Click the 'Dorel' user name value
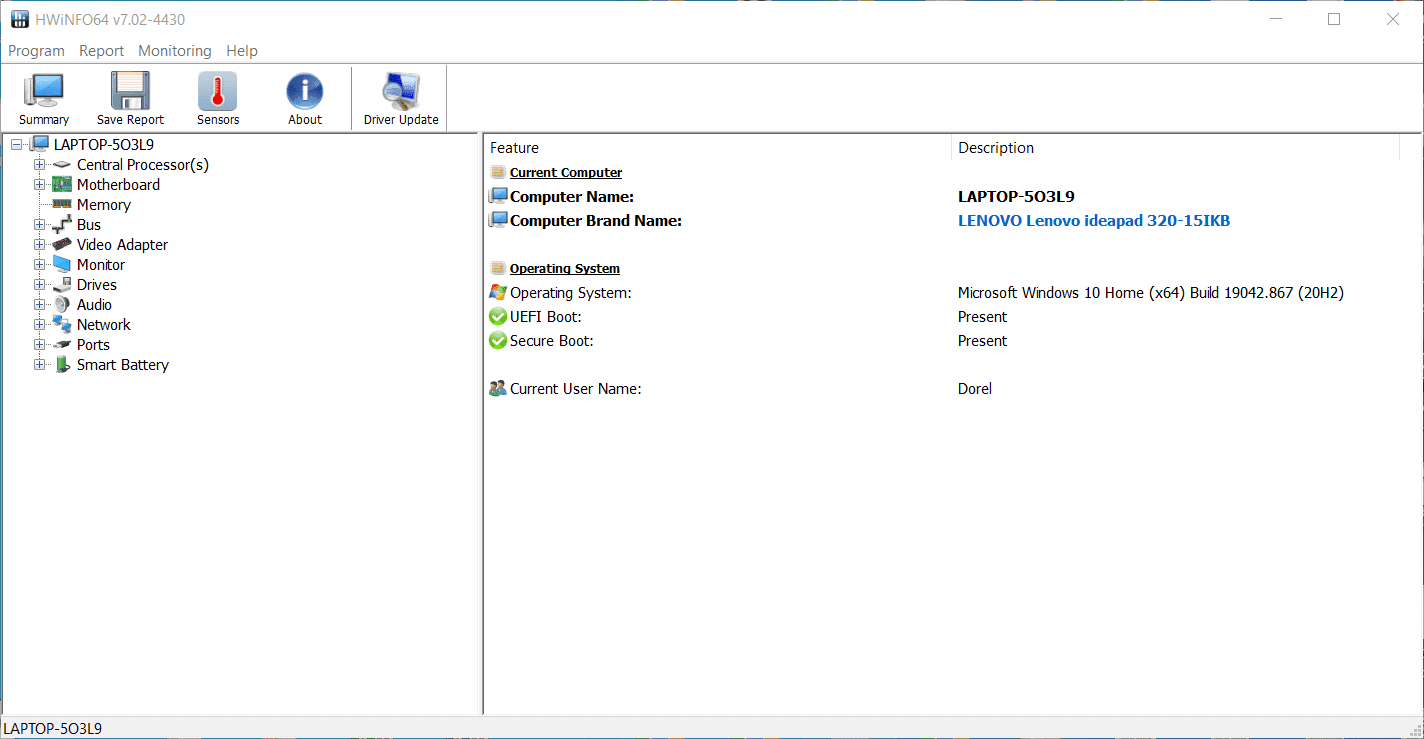 pyautogui.click(x=975, y=389)
